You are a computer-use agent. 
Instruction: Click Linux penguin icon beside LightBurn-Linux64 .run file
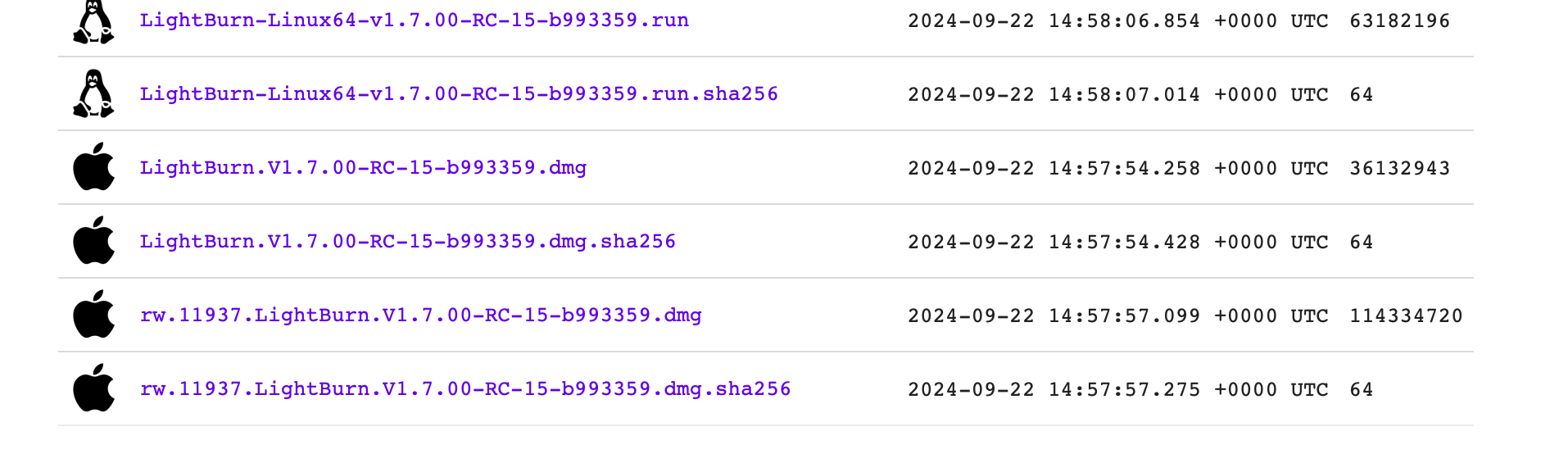[93, 21]
